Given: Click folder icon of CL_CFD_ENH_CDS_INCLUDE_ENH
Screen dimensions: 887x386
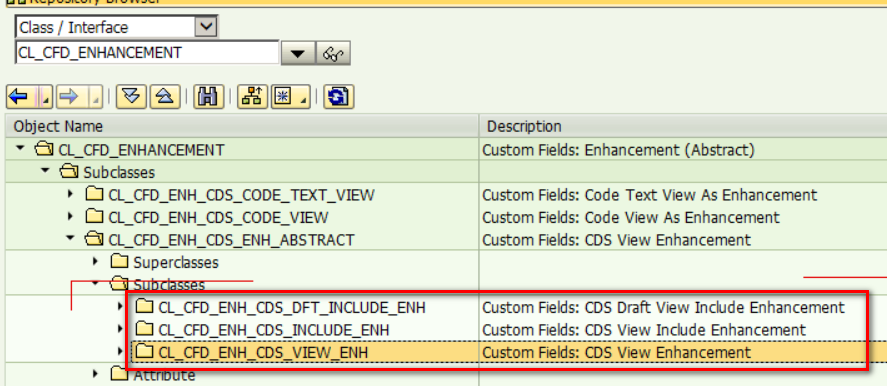Looking at the screenshot, I should [145, 328].
